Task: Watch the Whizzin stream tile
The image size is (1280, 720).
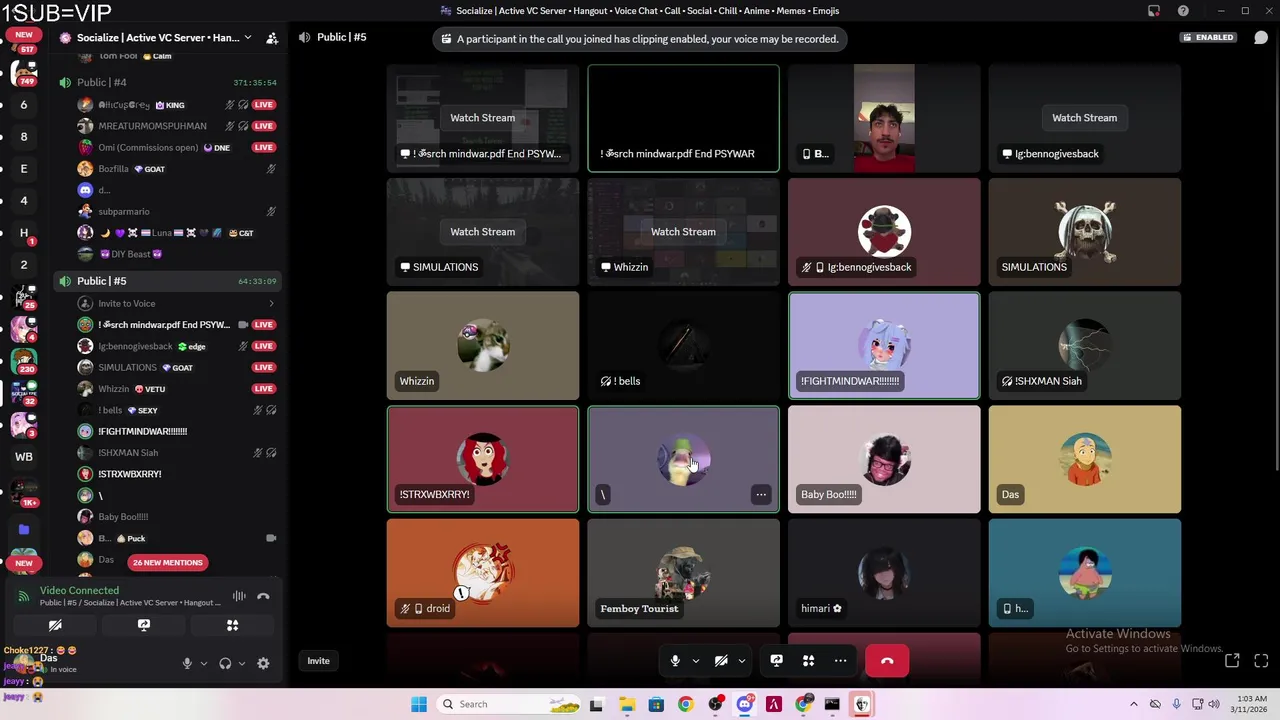Action: click(683, 232)
